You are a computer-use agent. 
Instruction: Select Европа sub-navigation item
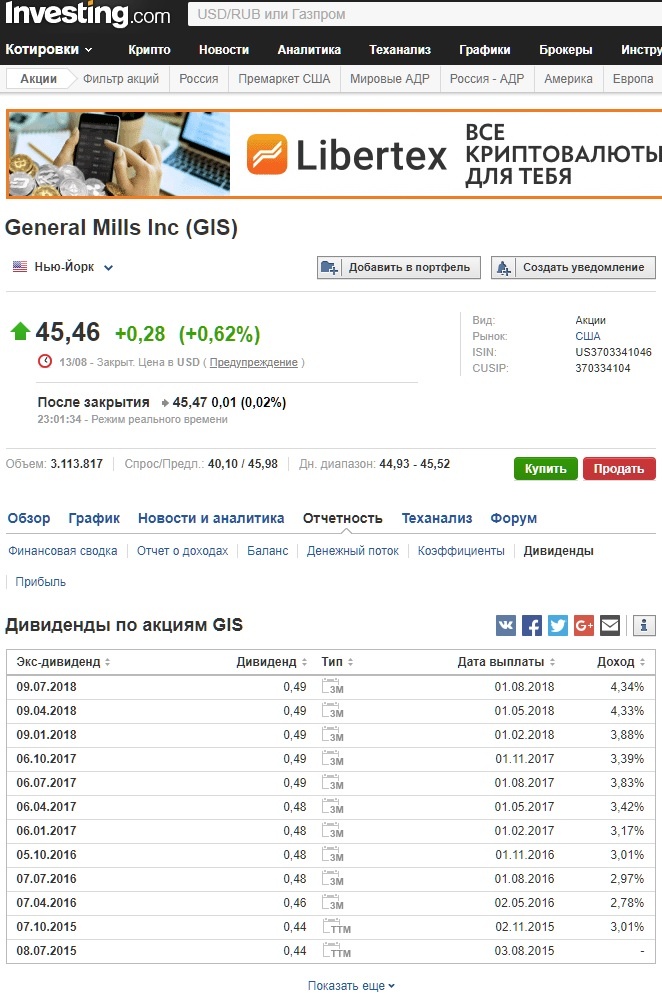[x=633, y=79]
